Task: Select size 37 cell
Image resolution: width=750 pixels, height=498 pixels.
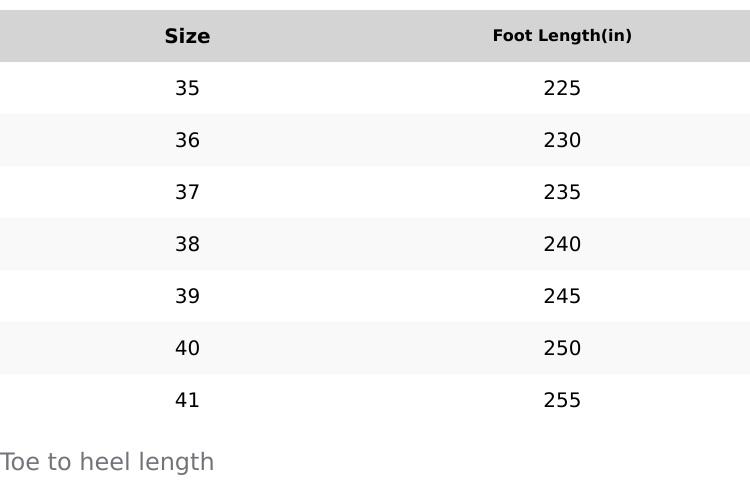Action: tap(187, 192)
